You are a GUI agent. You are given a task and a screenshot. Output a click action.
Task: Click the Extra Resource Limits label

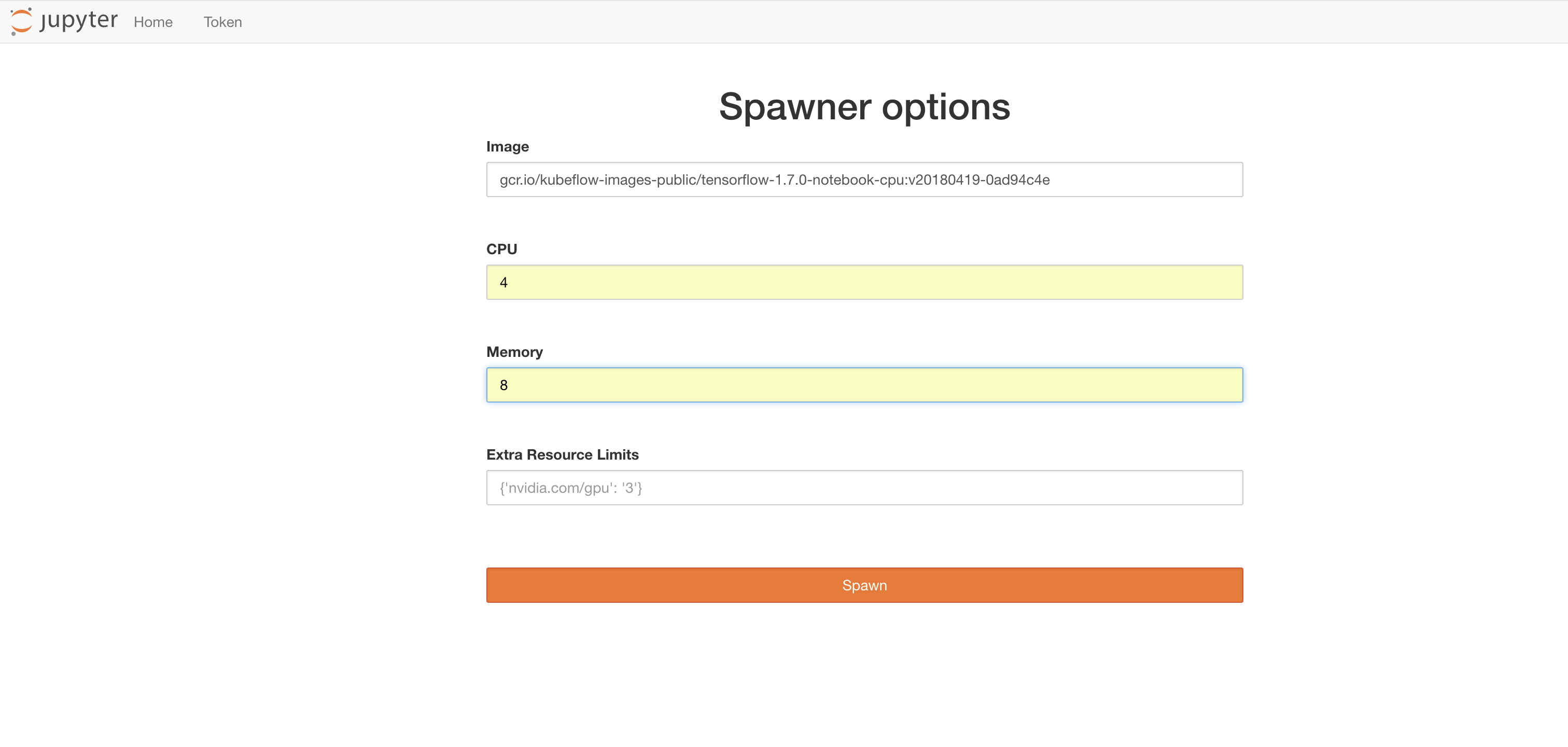coord(562,455)
